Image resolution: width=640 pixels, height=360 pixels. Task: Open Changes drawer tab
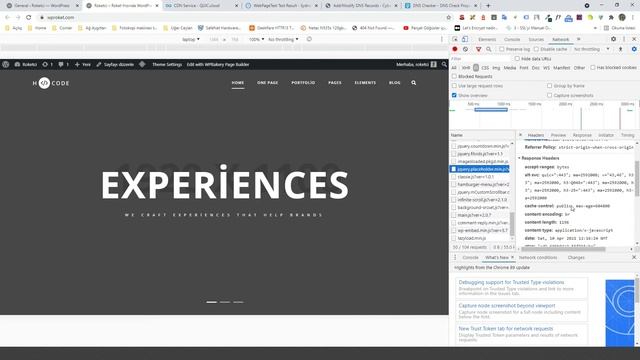[x=576, y=258]
